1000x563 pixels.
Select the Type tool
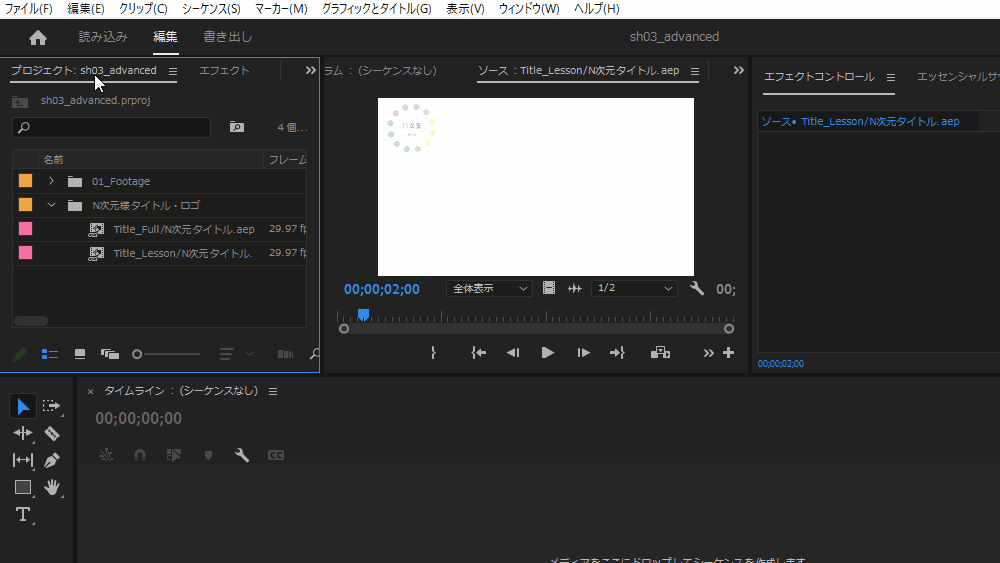[23, 514]
